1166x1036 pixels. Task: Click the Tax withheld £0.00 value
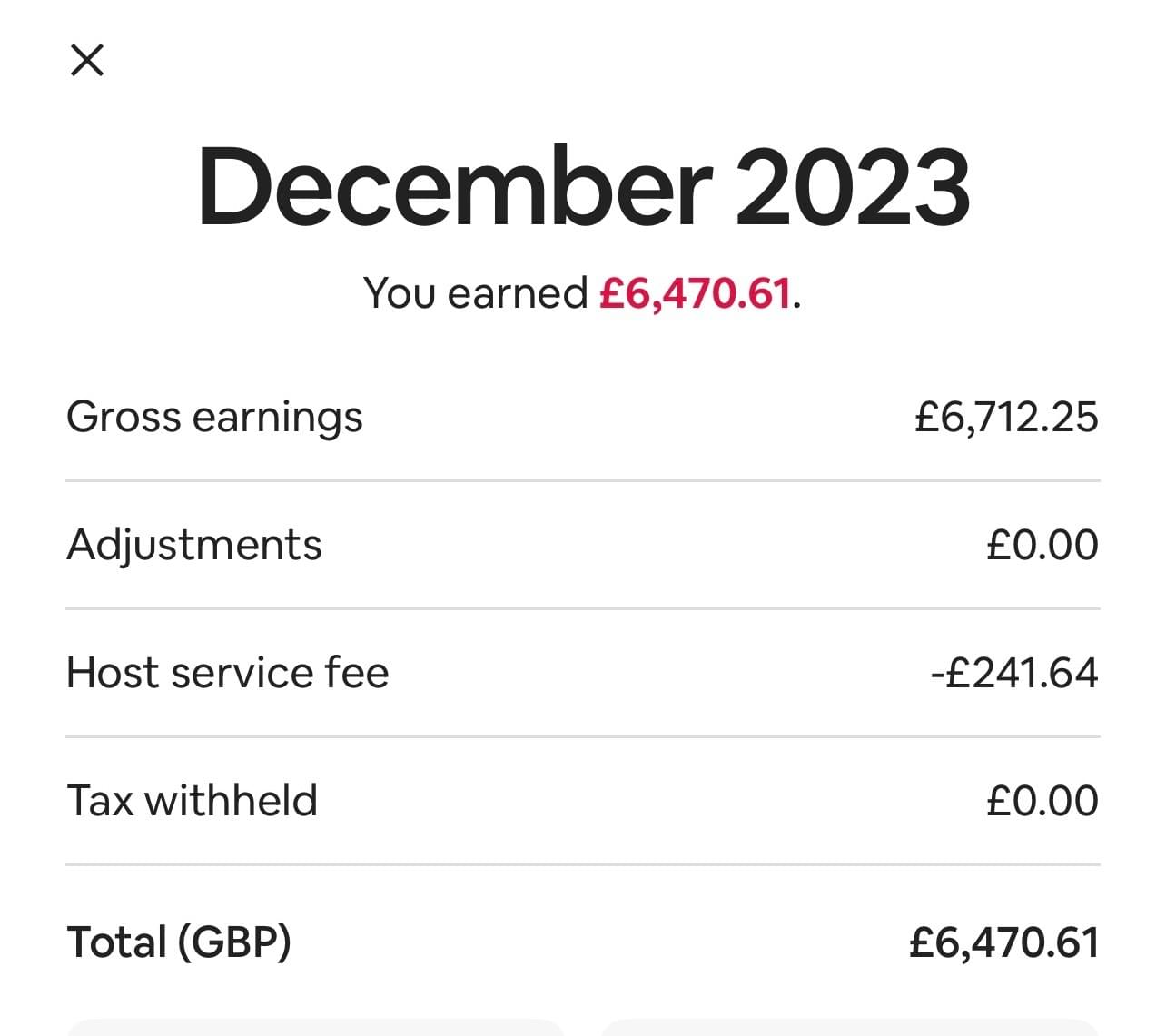[1042, 801]
